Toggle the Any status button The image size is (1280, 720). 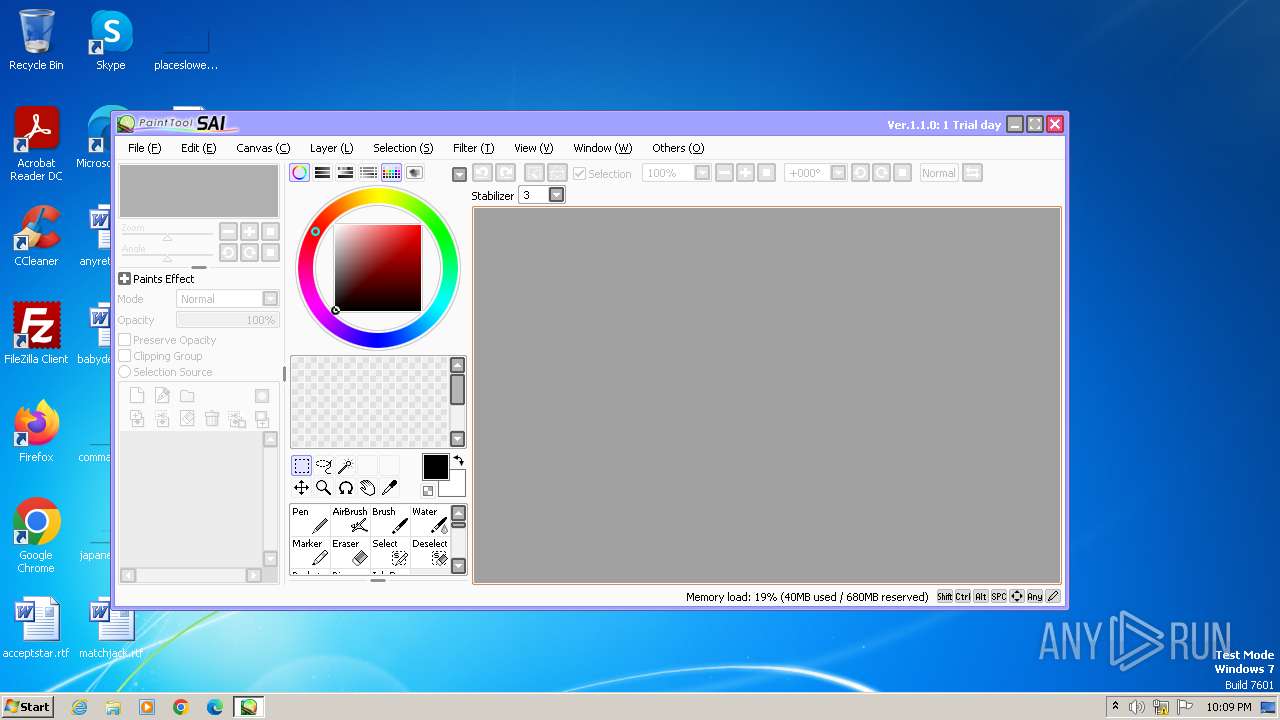(x=1035, y=596)
